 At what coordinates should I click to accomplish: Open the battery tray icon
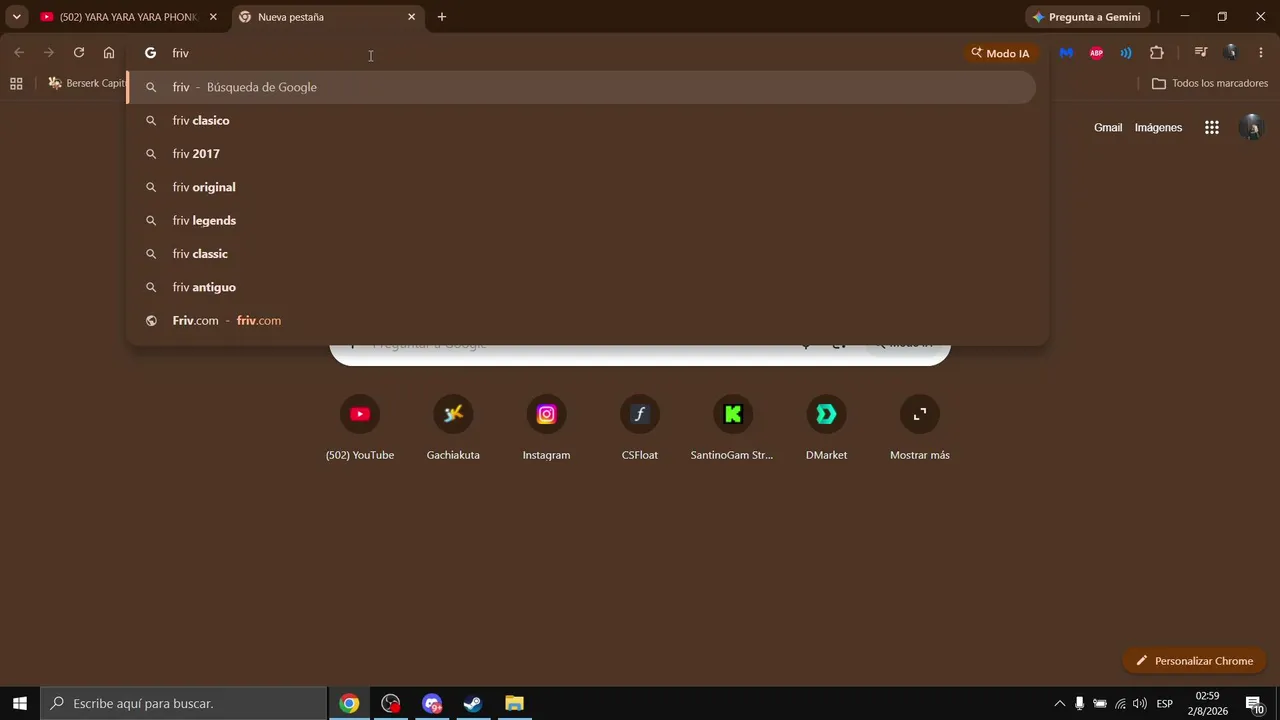click(x=1100, y=704)
